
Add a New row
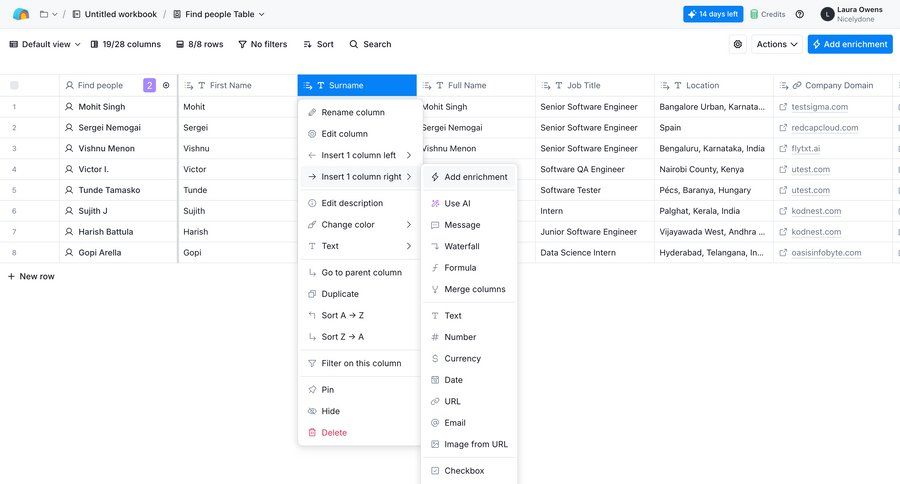click(31, 276)
